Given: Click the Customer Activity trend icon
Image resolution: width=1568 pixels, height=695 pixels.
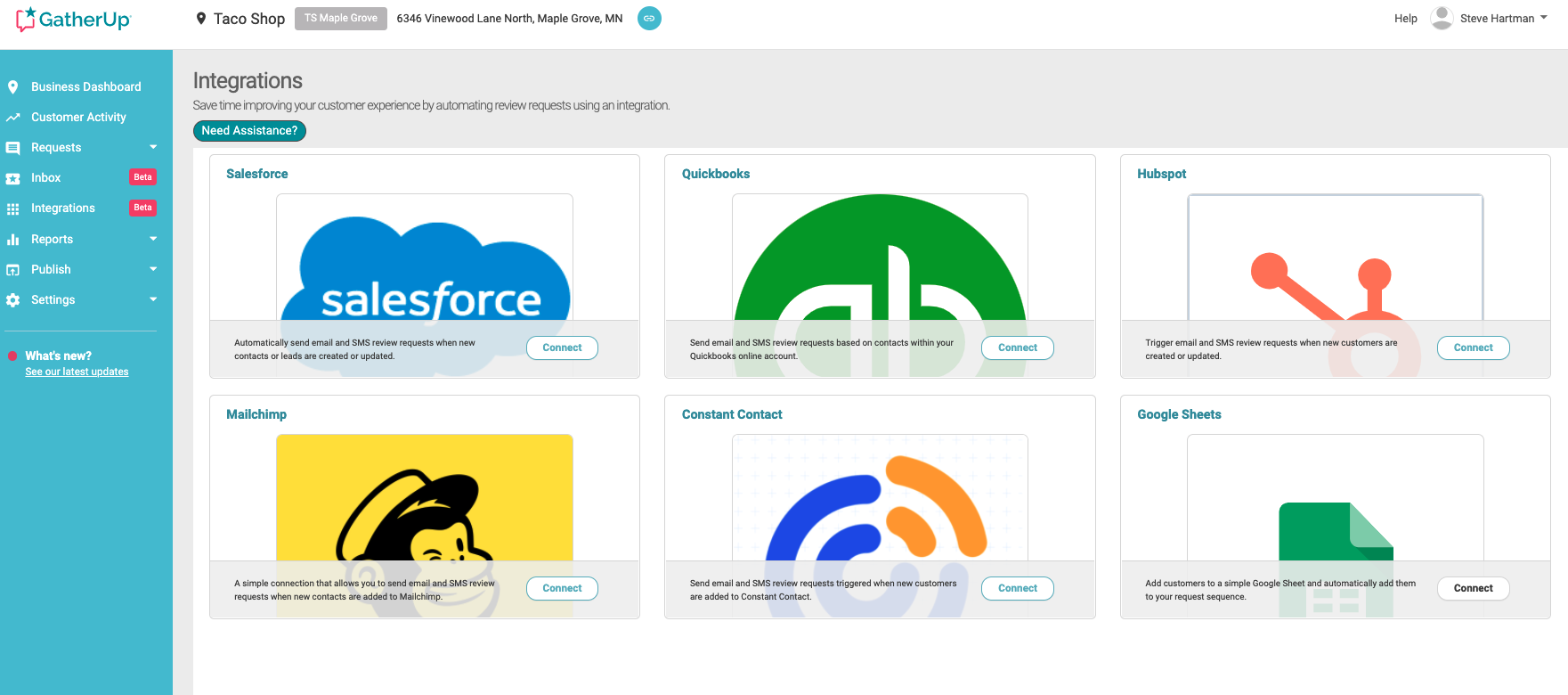Looking at the screenshot, I should point(12,118).
